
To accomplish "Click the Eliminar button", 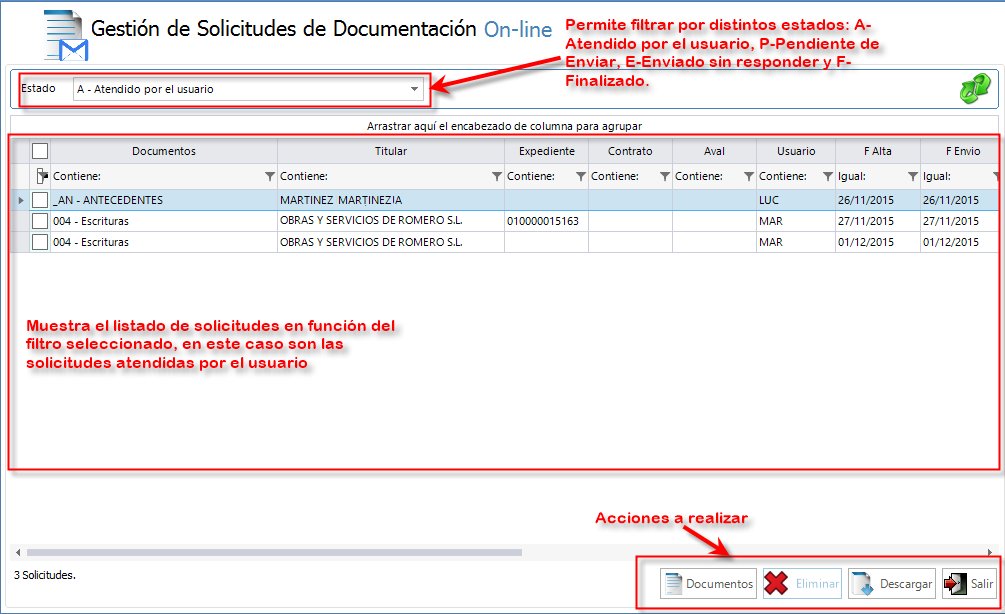I will pos(802,583).
